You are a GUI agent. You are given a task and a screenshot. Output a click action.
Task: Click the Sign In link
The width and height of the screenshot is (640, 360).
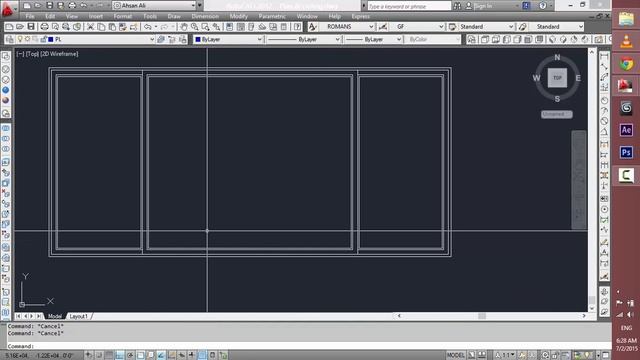(x=483, y=6)
